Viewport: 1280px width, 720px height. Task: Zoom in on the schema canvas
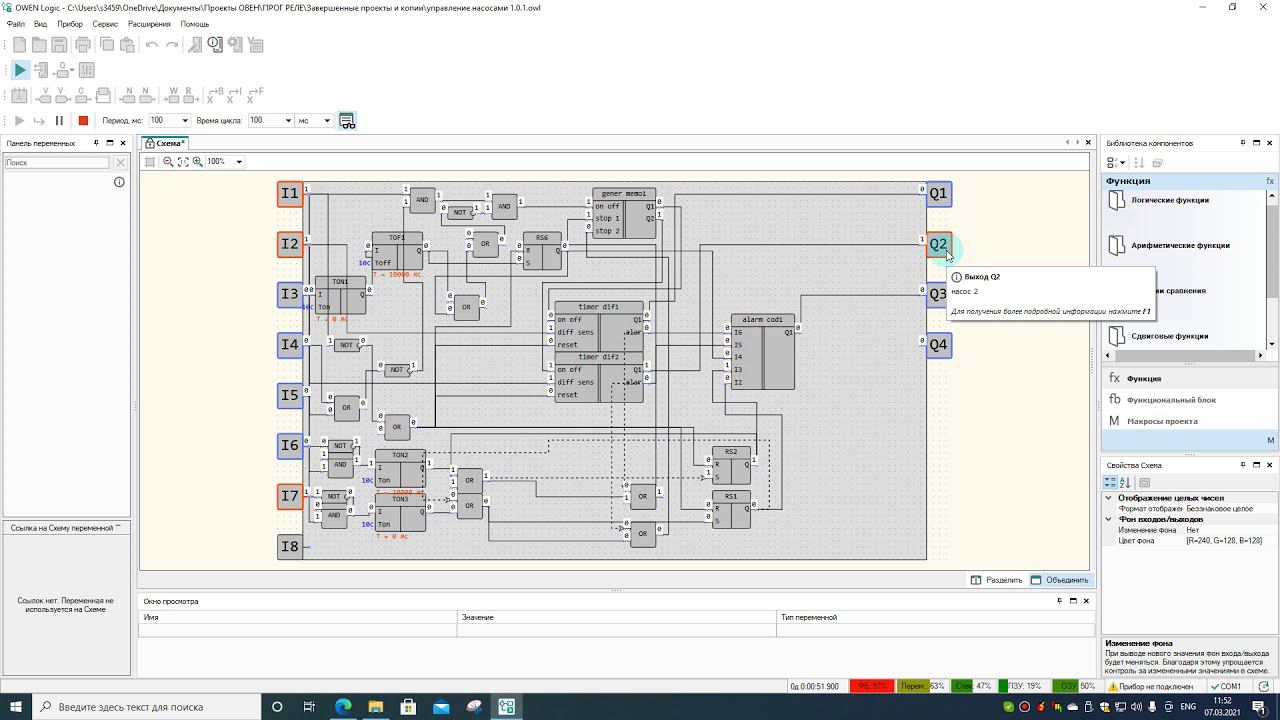198,162
